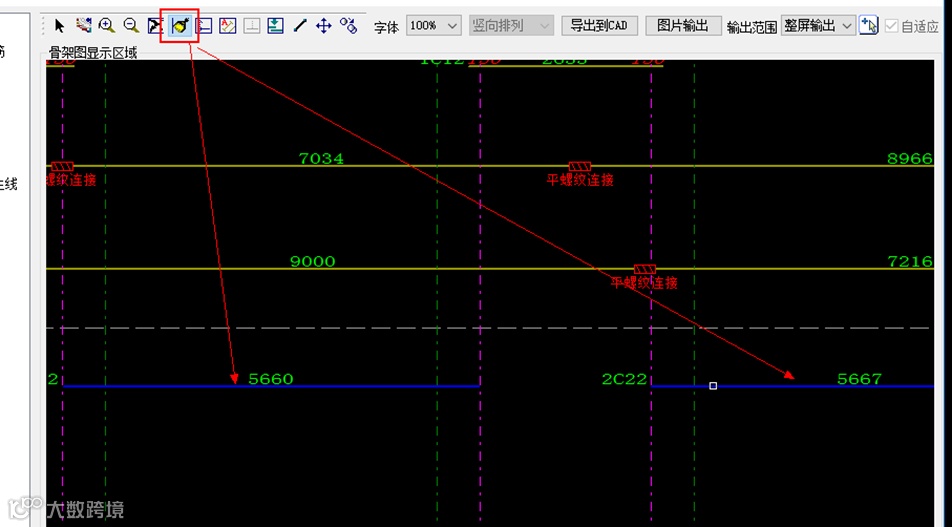This screenshot has height=527, width=952.
Task: Click the boxed curved-arrow icon after zoom out
Action: (x=155, y=26)
